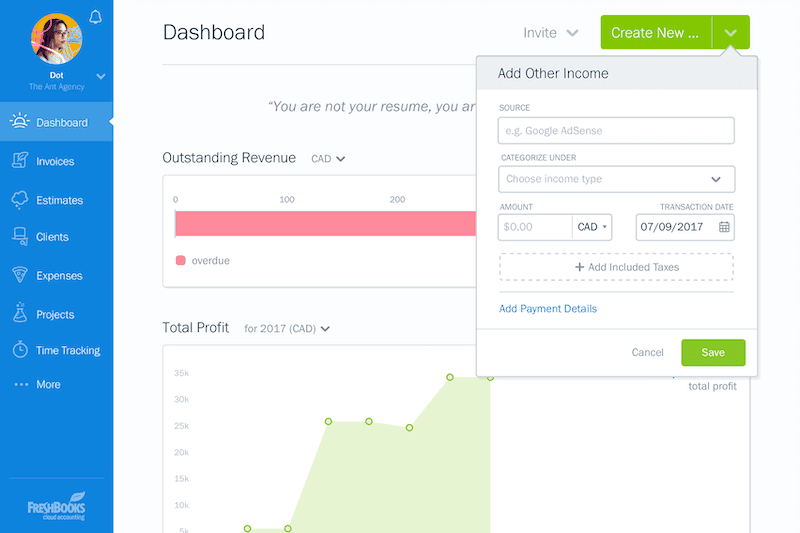
Task: Click the Dashboard sun icon in sidebar
Action: [x=19, y=123]
